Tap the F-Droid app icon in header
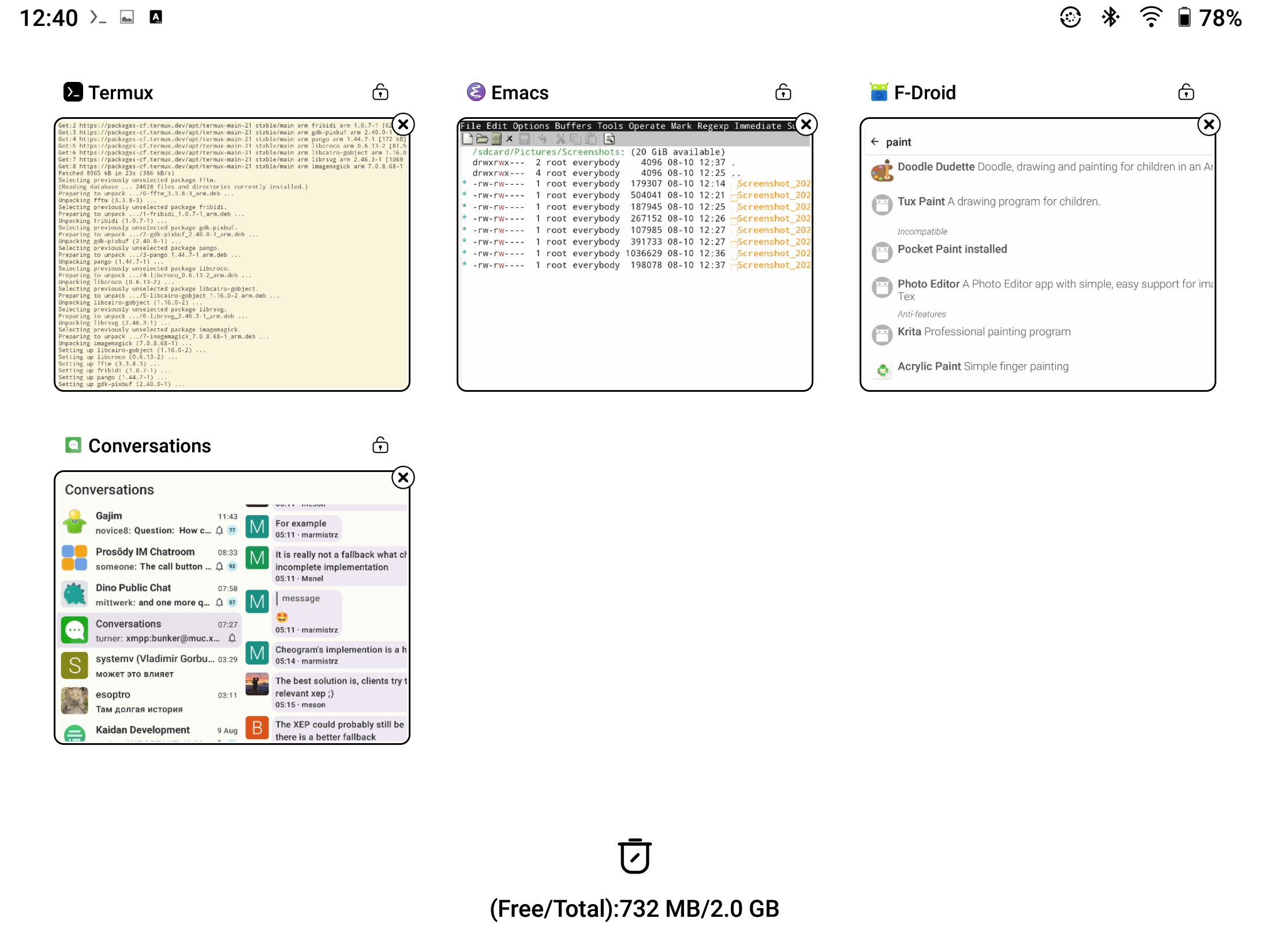1270x952 pixels. pos(879,92)
